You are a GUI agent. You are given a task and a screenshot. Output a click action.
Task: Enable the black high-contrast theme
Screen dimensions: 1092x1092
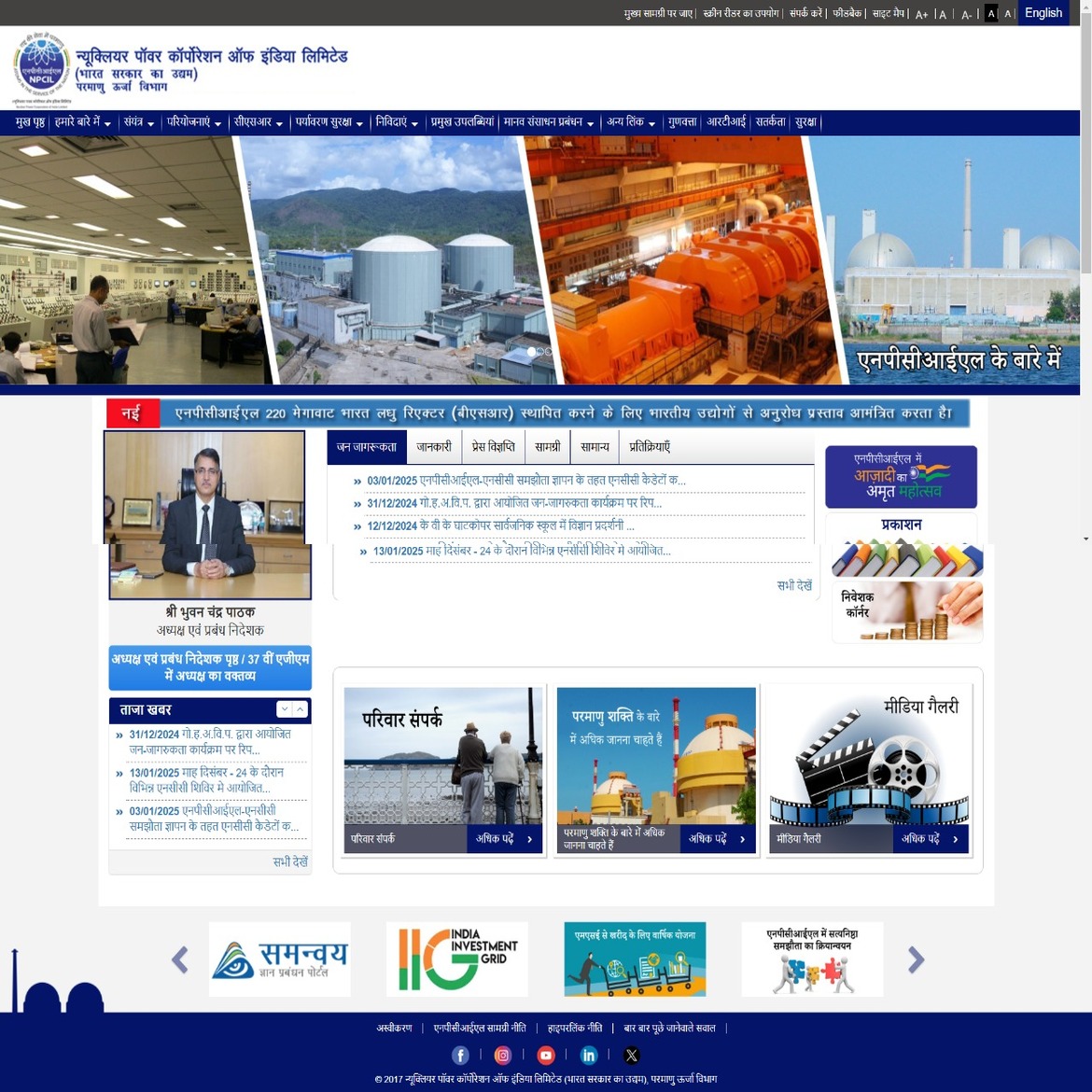(x=991, y=13)
